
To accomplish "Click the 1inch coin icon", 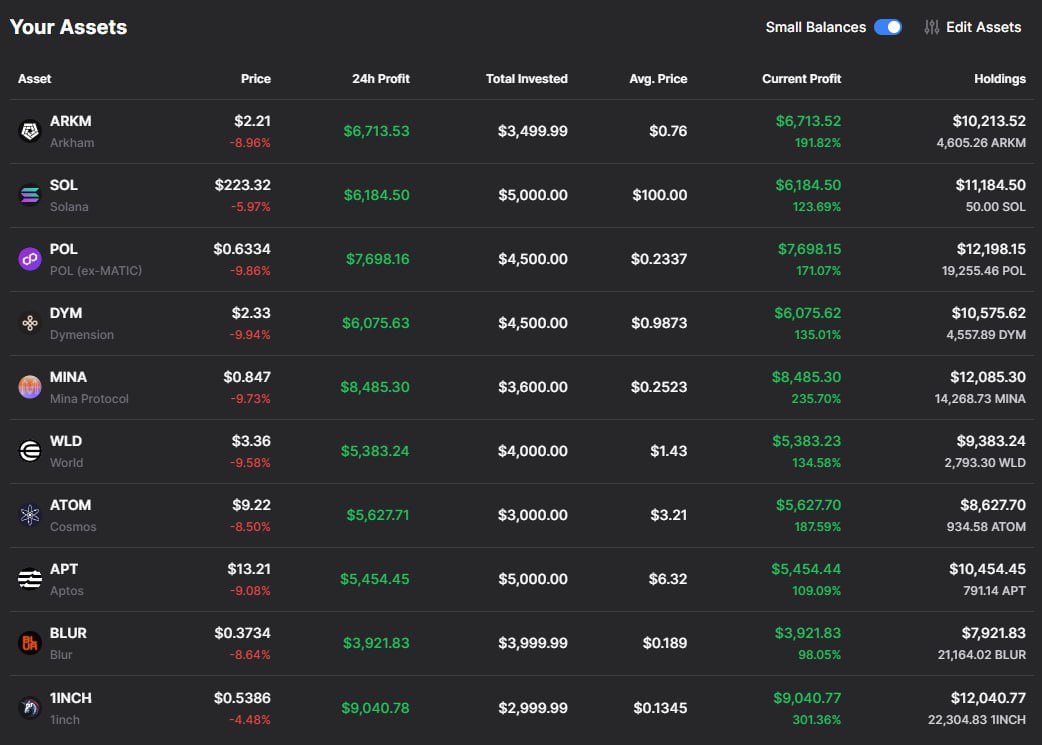I will click(30, 708).
